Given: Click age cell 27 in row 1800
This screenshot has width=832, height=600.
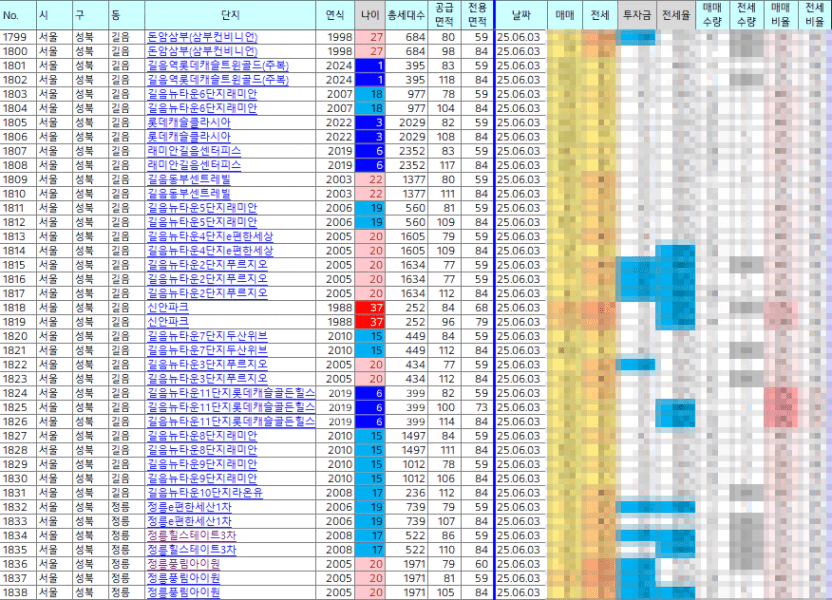Looking at the screenshot, I should point(370,51).
